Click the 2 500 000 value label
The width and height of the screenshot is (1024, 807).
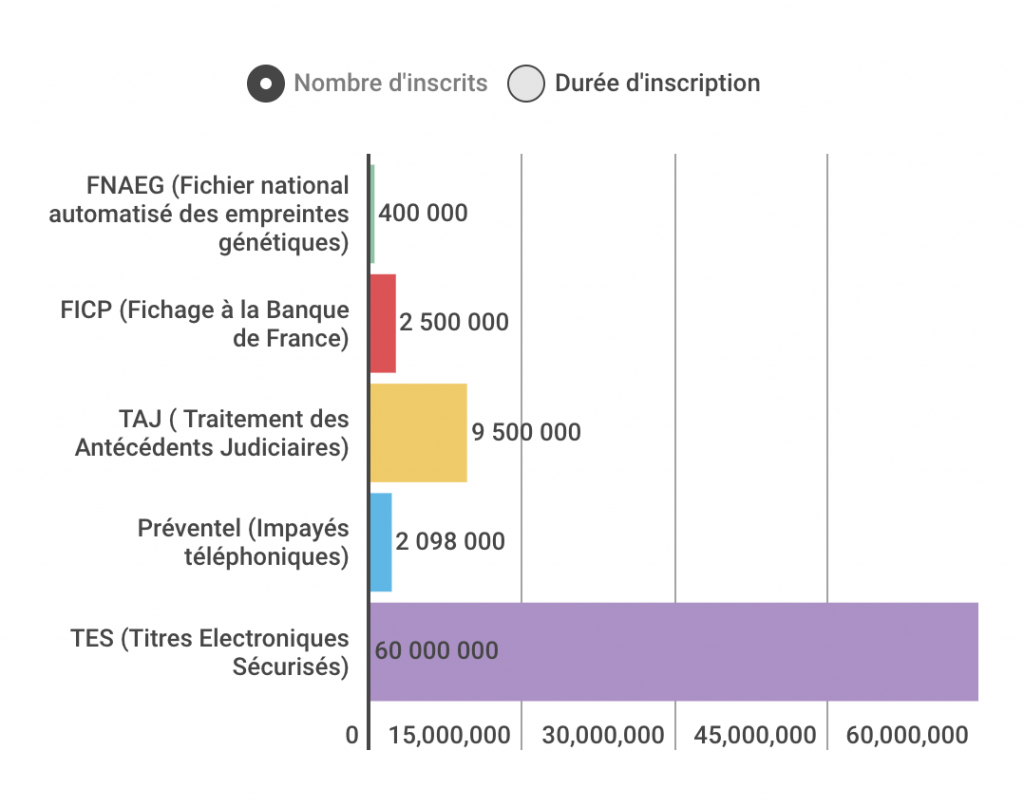point(454,323)
